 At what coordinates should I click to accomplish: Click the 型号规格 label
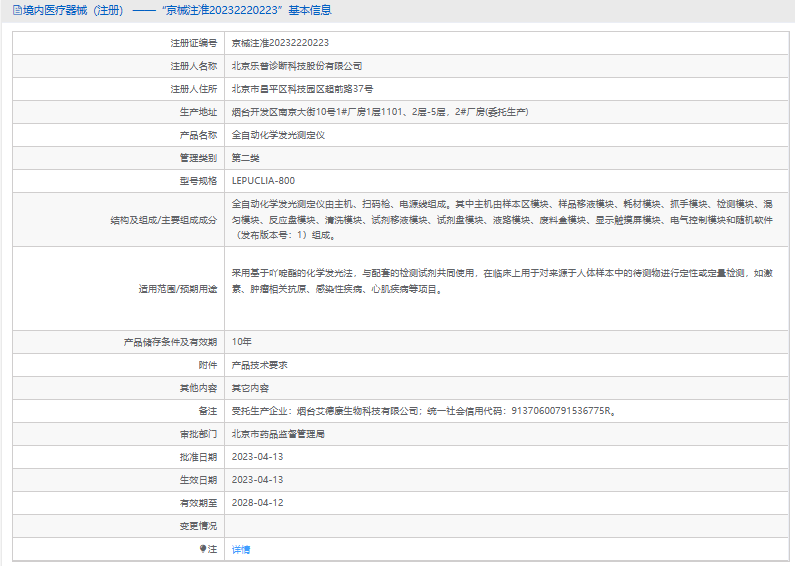point(198,181)
